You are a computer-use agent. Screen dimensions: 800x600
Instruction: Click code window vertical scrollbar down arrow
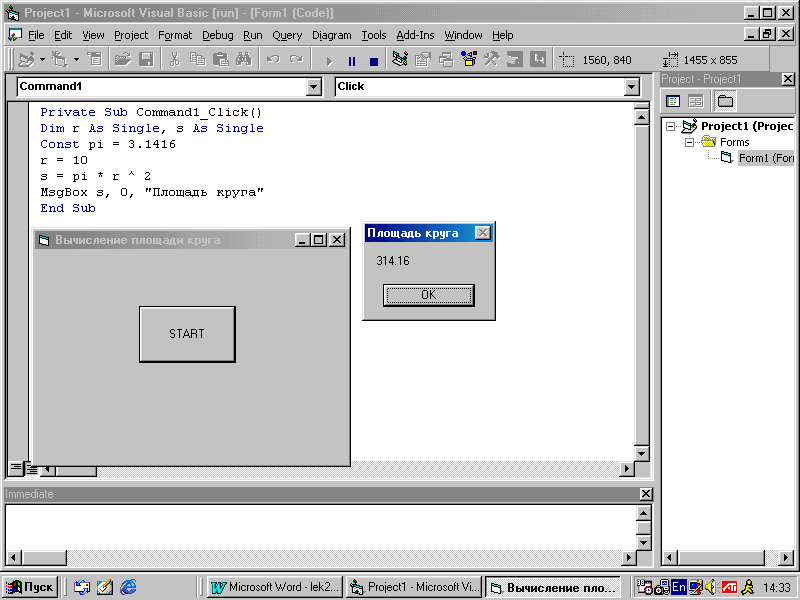pyautogui.click(x=641, y=453)
